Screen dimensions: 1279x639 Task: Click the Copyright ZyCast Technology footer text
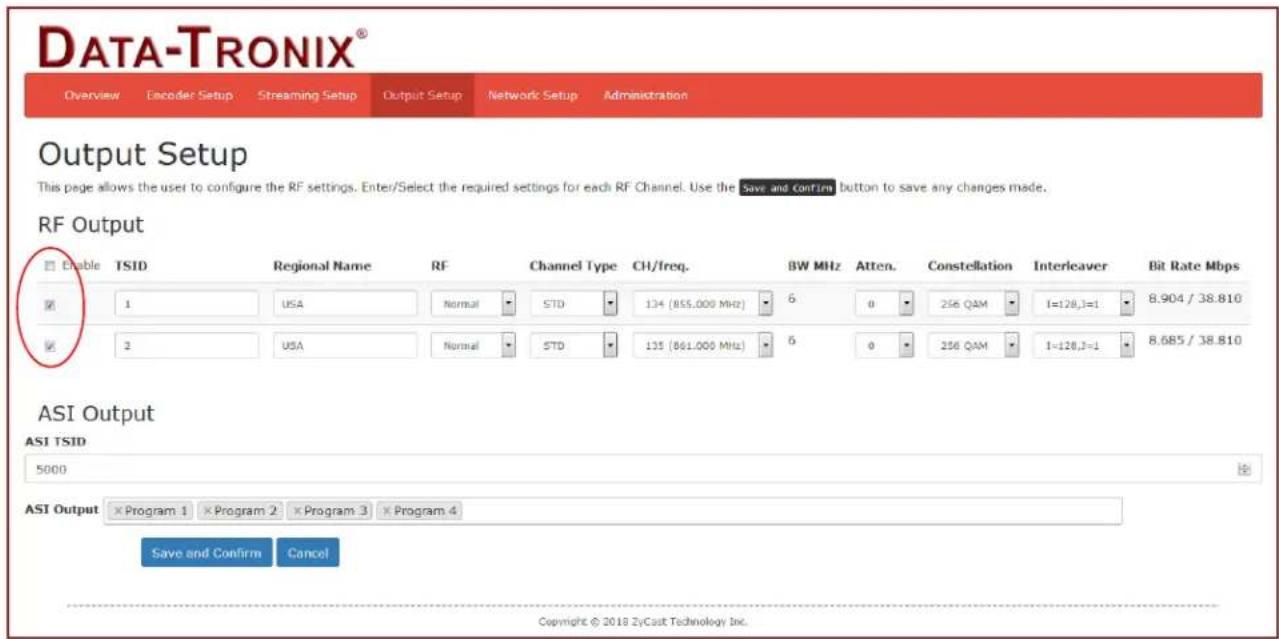coord(643,622)
